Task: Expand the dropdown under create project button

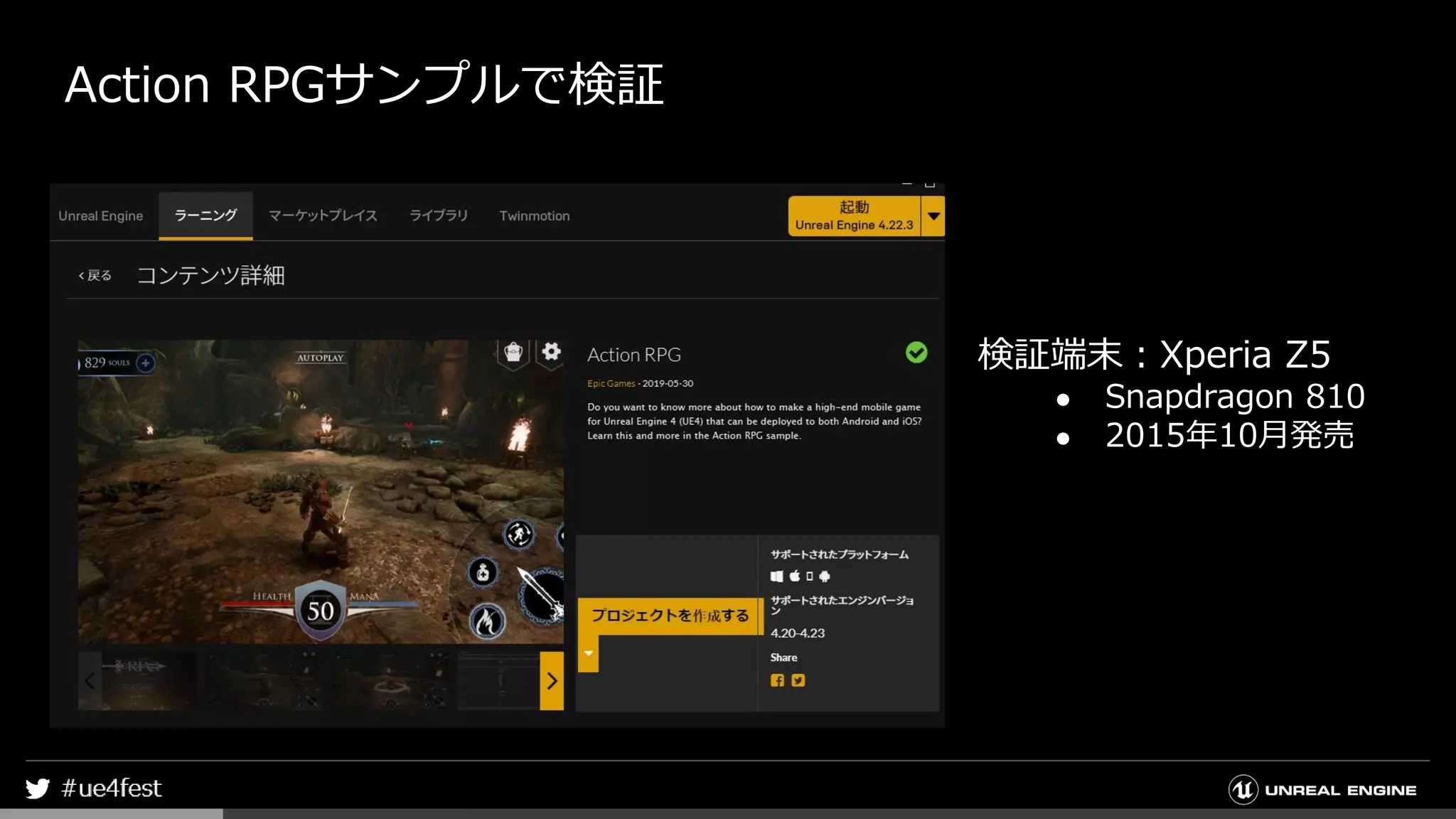Action: pyautogui.click(x=588, y=653)
